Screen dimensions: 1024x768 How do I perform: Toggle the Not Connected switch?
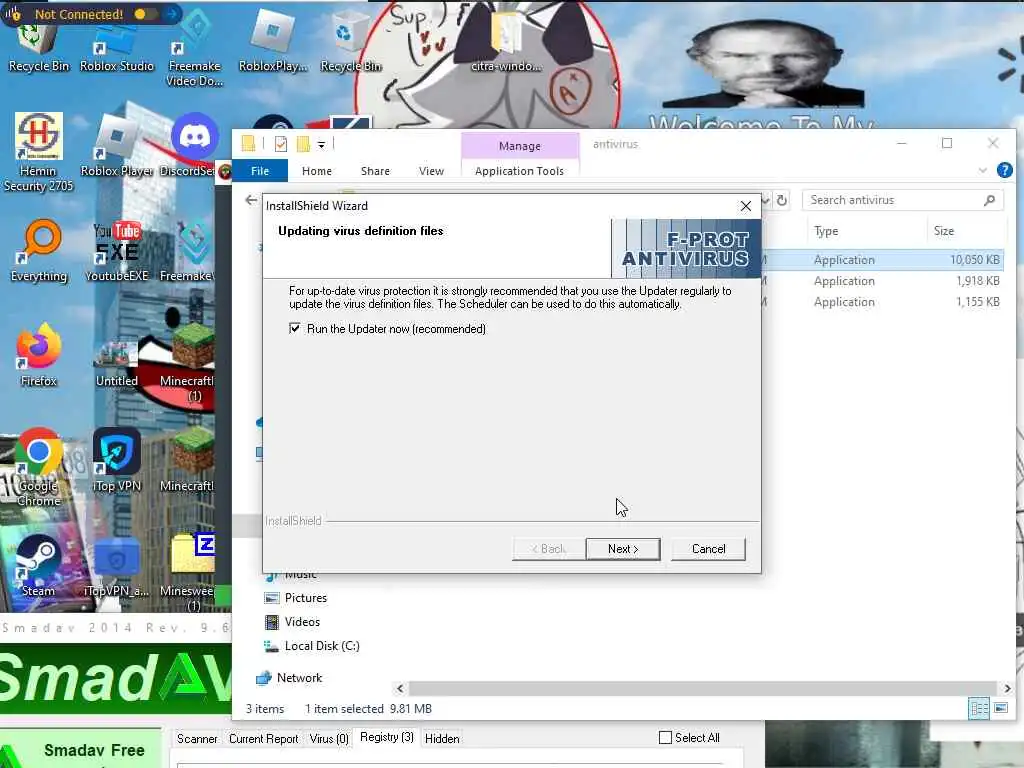pyautogui.click(x=144, y=14)
